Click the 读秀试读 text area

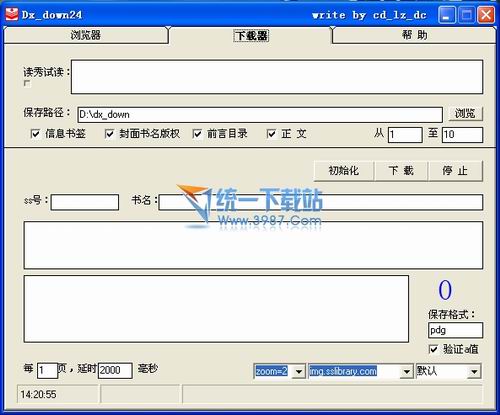(277, 77)
